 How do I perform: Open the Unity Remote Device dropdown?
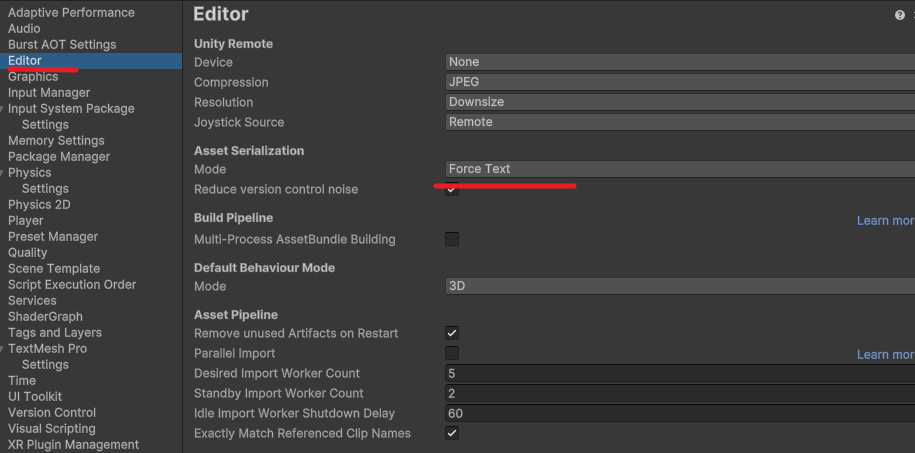680,62
